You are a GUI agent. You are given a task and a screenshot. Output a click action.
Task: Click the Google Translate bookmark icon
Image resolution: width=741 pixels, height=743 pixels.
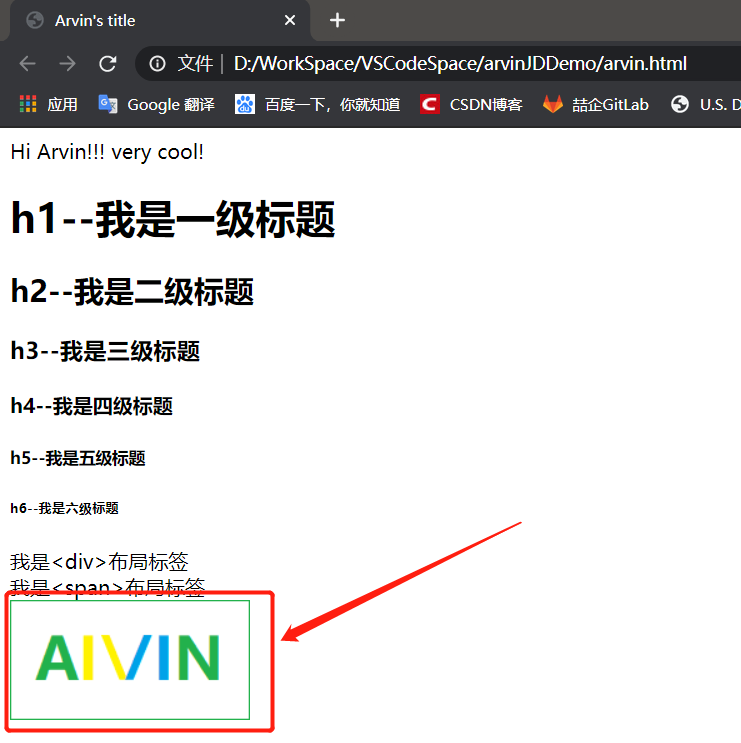click(108, 104)
